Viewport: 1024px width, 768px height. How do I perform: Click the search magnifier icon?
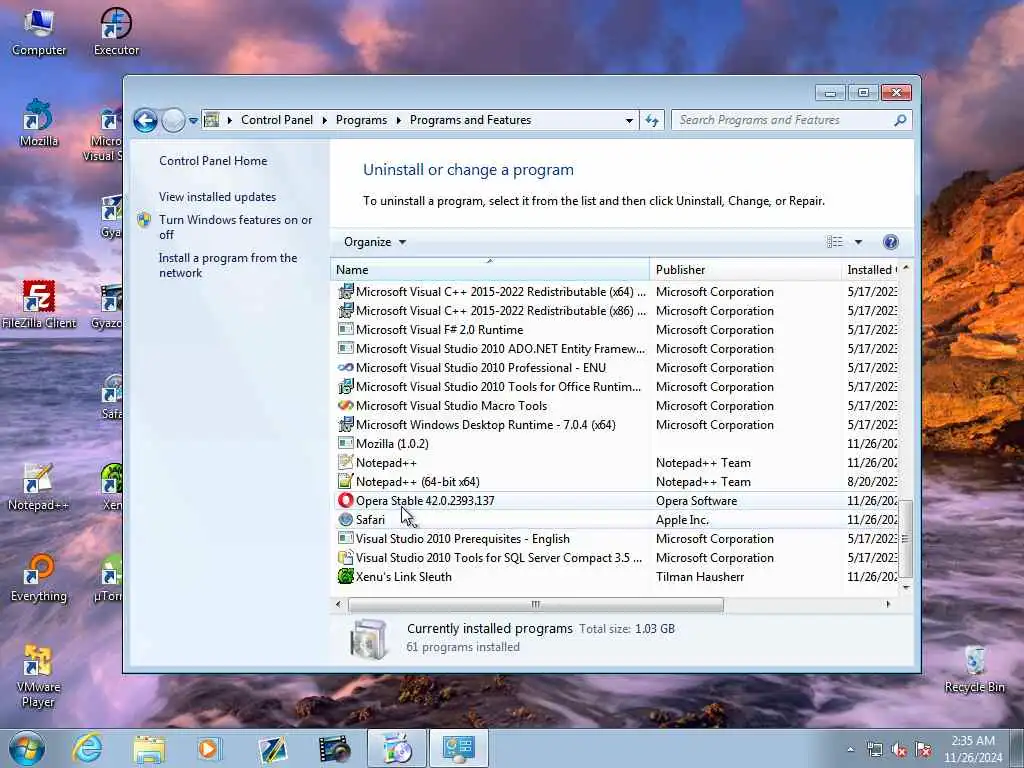[900, 120]
